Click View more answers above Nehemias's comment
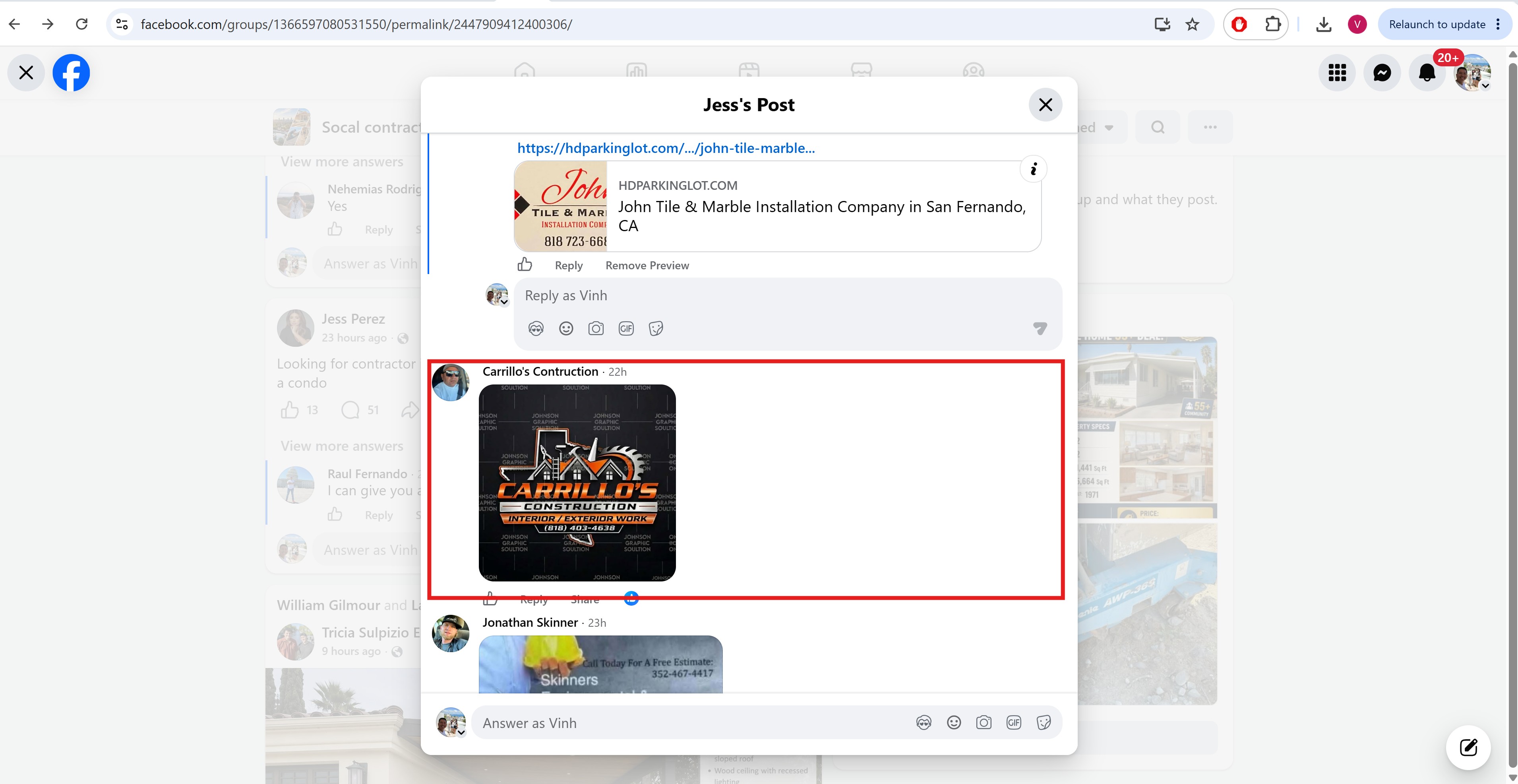The height and width of the screenshot is (784, 1518). (342, 162)
